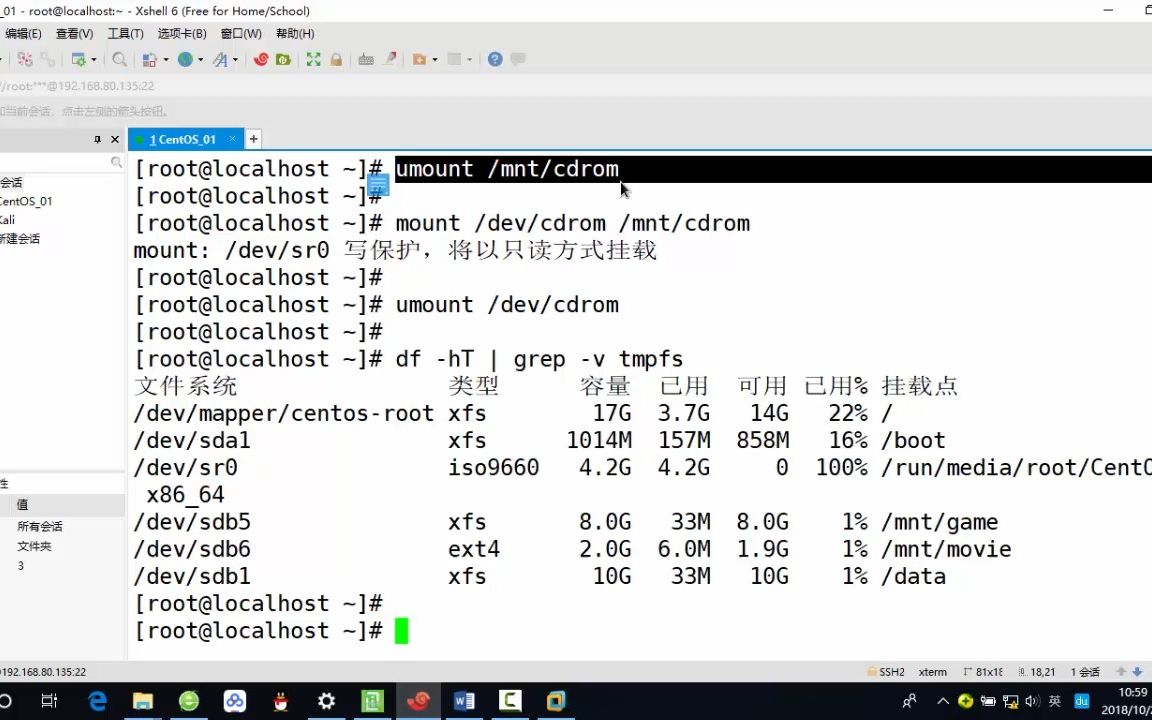
Task: Click the encoding globe toolbar icon
Action: click(x=185, y=60)
